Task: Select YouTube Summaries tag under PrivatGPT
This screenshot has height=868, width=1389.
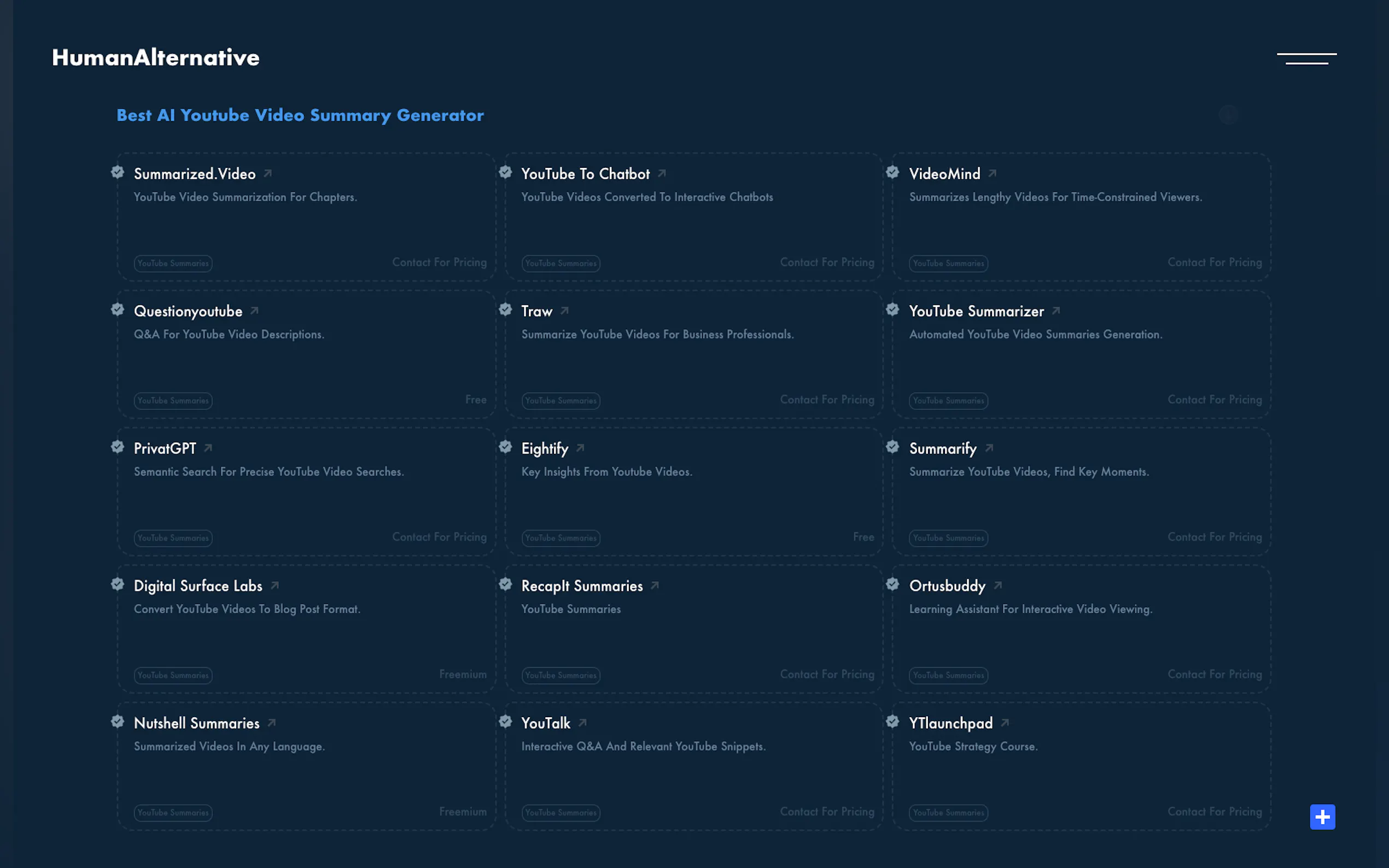Action: (173, 538)
